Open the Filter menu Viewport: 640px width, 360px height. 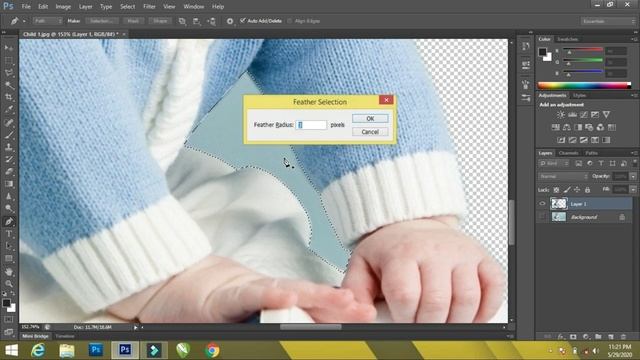[149, 7]
